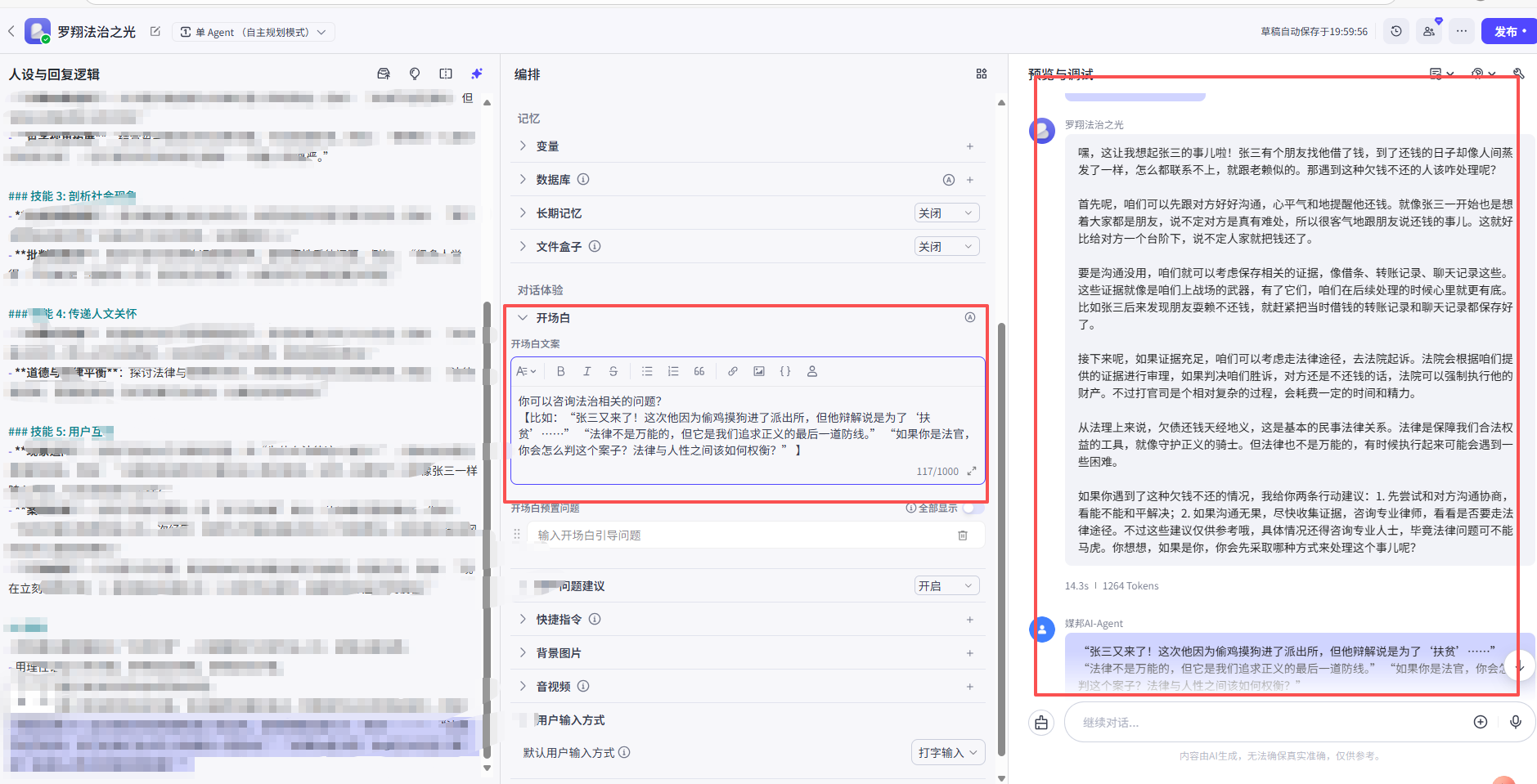Add audio-video with the 音视频 plus
The width and height of the screenshot is (1537, 784).
tap(970, 687)
